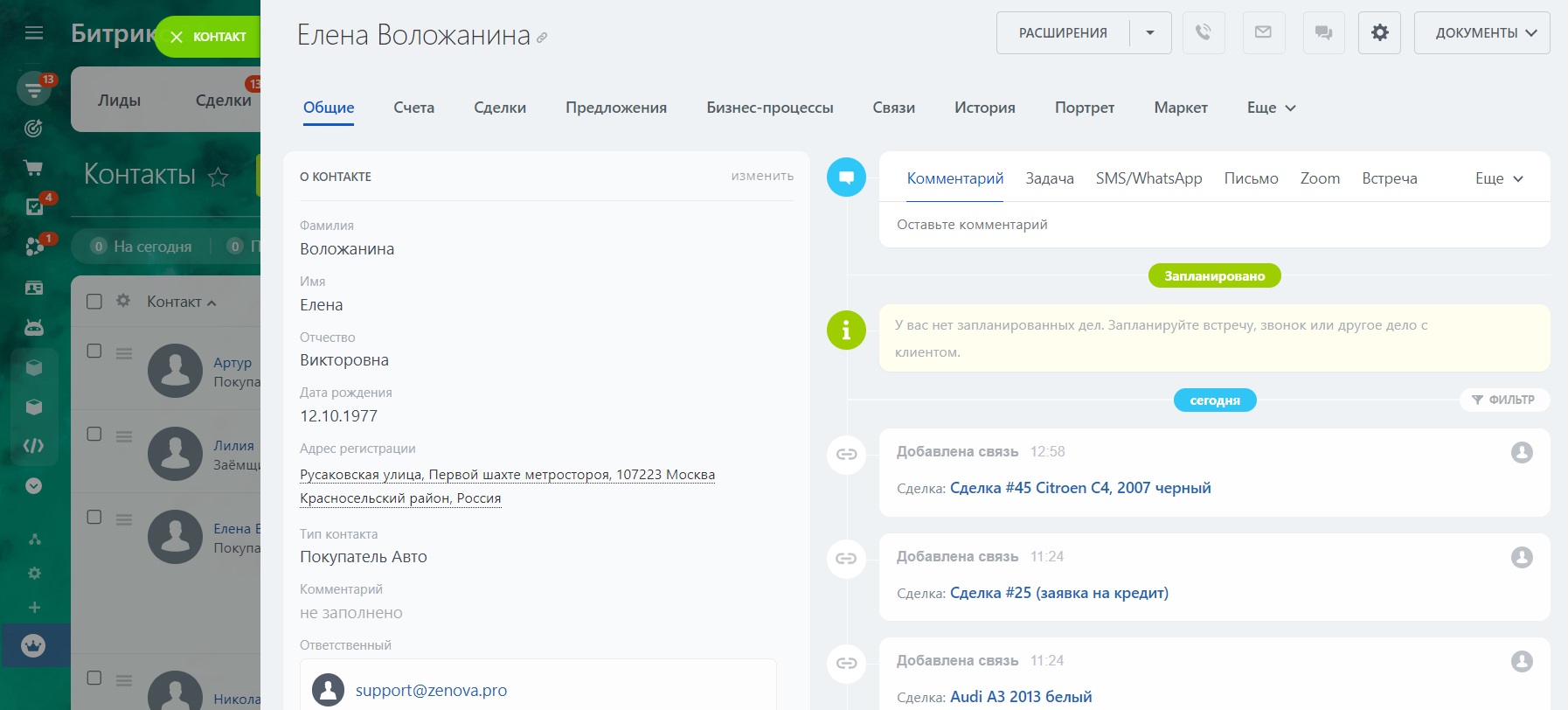Toggle the select-all checkbox in contact list header
This screenshot has height=710, width=1568.
click(x=94, y=302)
